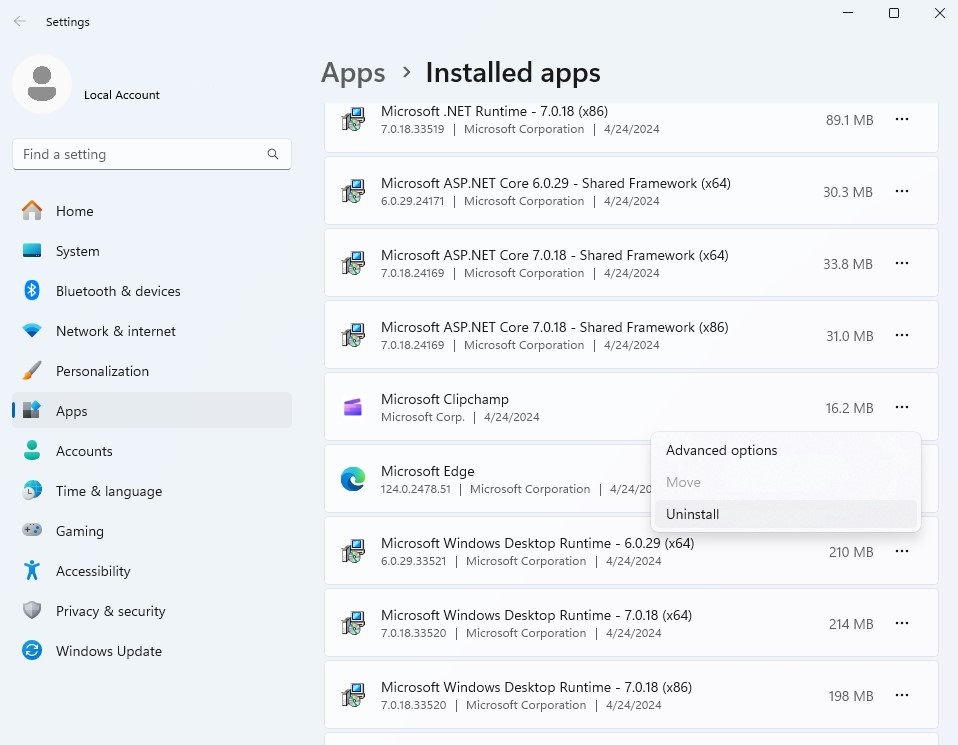This screenshot has height=745, width=958.
Task: Click the Gaming controller icon
Action: [32, 530]
